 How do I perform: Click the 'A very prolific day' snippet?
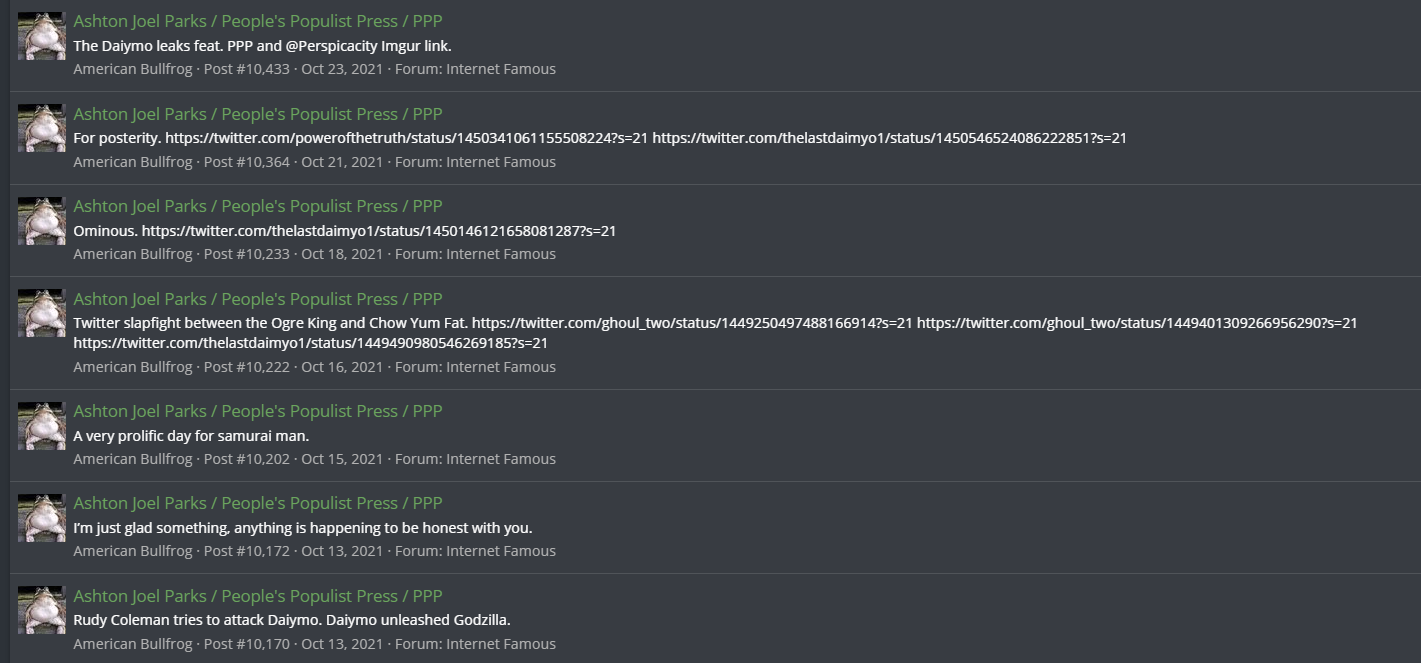tap(191, 436)
